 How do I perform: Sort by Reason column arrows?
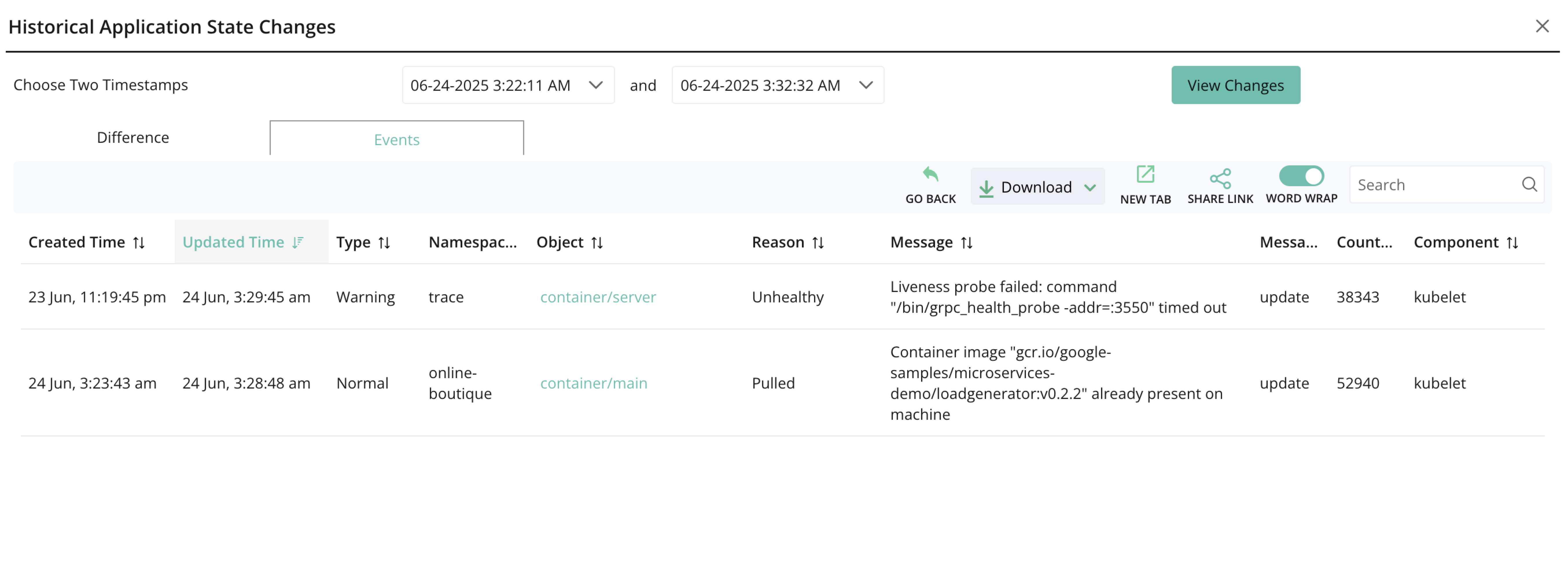pos(818,243)
